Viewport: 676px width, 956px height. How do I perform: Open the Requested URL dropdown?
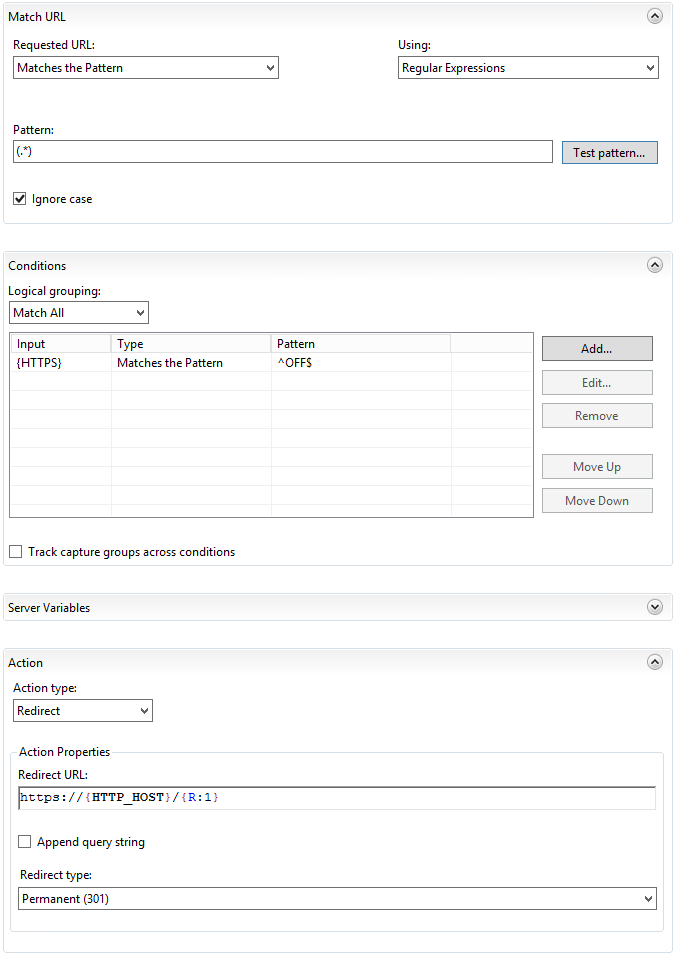146,68
